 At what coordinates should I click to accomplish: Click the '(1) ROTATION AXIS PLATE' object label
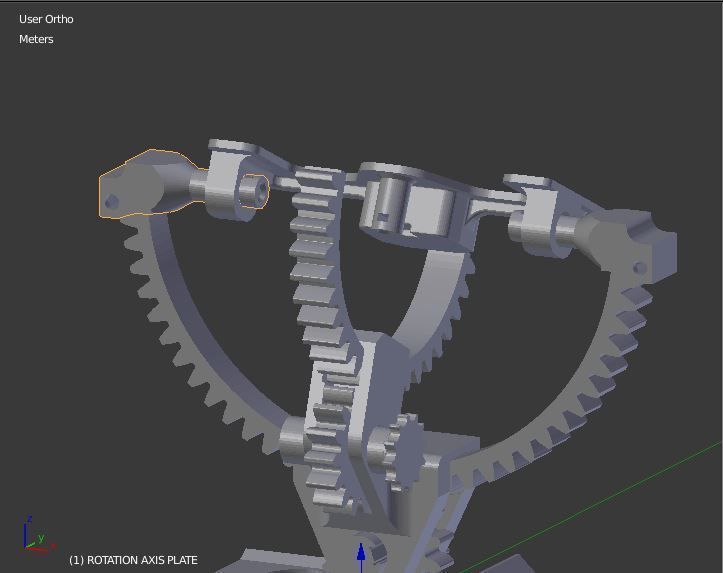tap(133, 560)
